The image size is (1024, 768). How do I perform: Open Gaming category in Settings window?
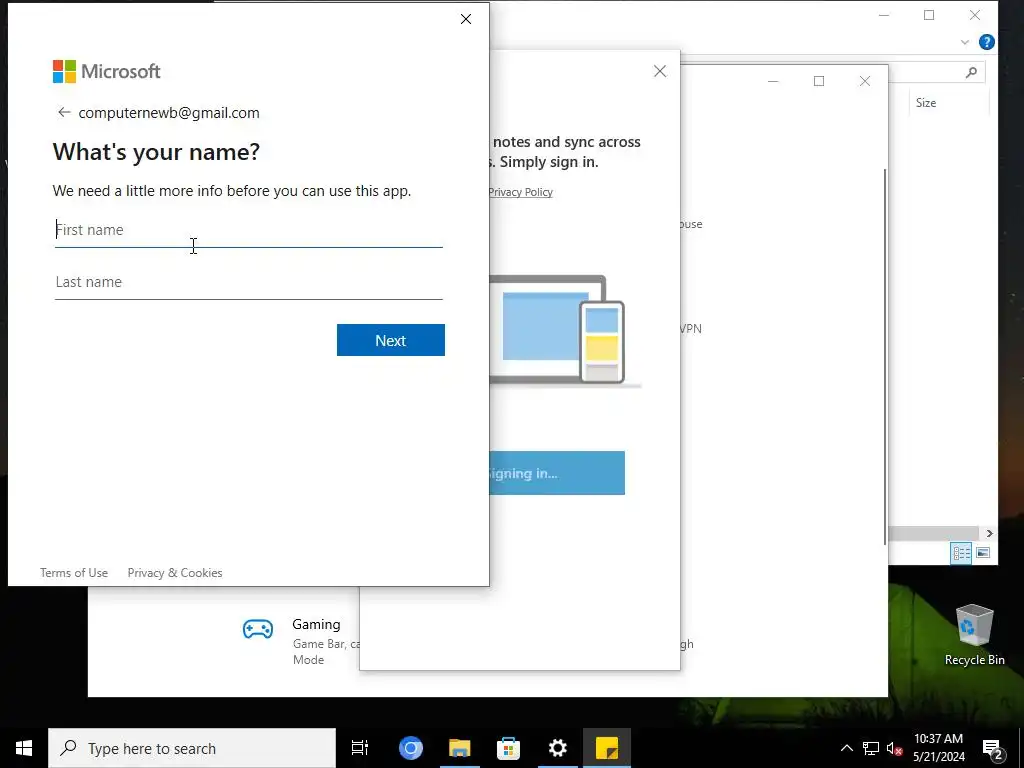click(x=300, y=641)
